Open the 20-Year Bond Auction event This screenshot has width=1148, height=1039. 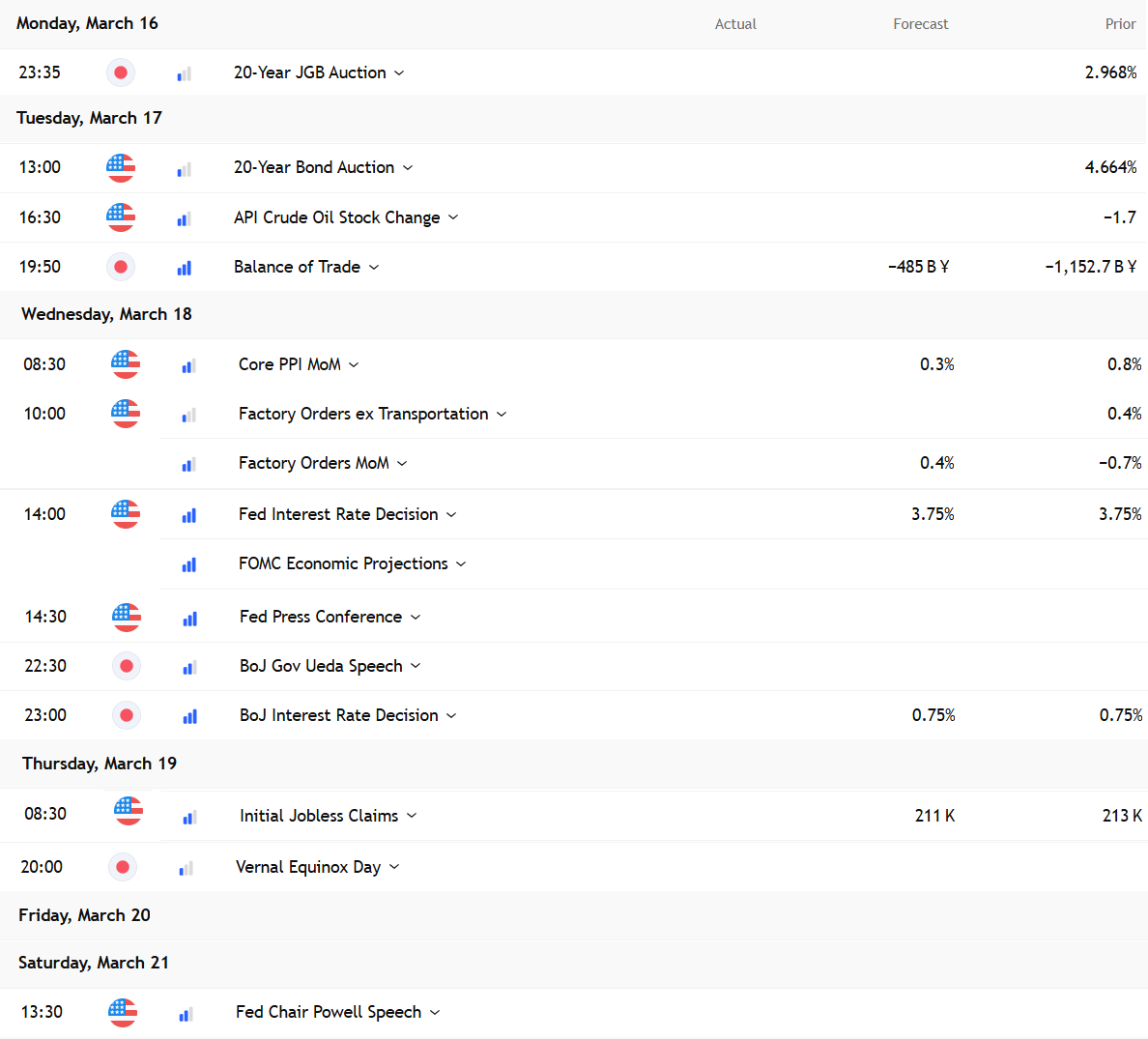314,167
